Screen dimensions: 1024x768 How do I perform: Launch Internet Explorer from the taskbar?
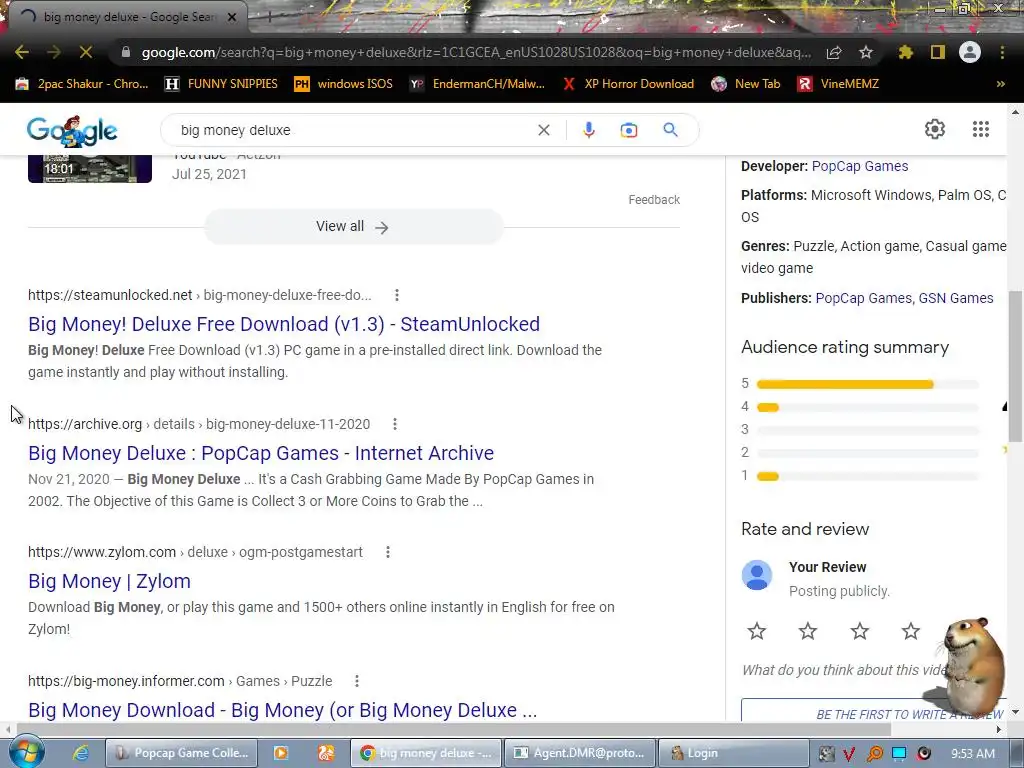[x=81, y=753]
